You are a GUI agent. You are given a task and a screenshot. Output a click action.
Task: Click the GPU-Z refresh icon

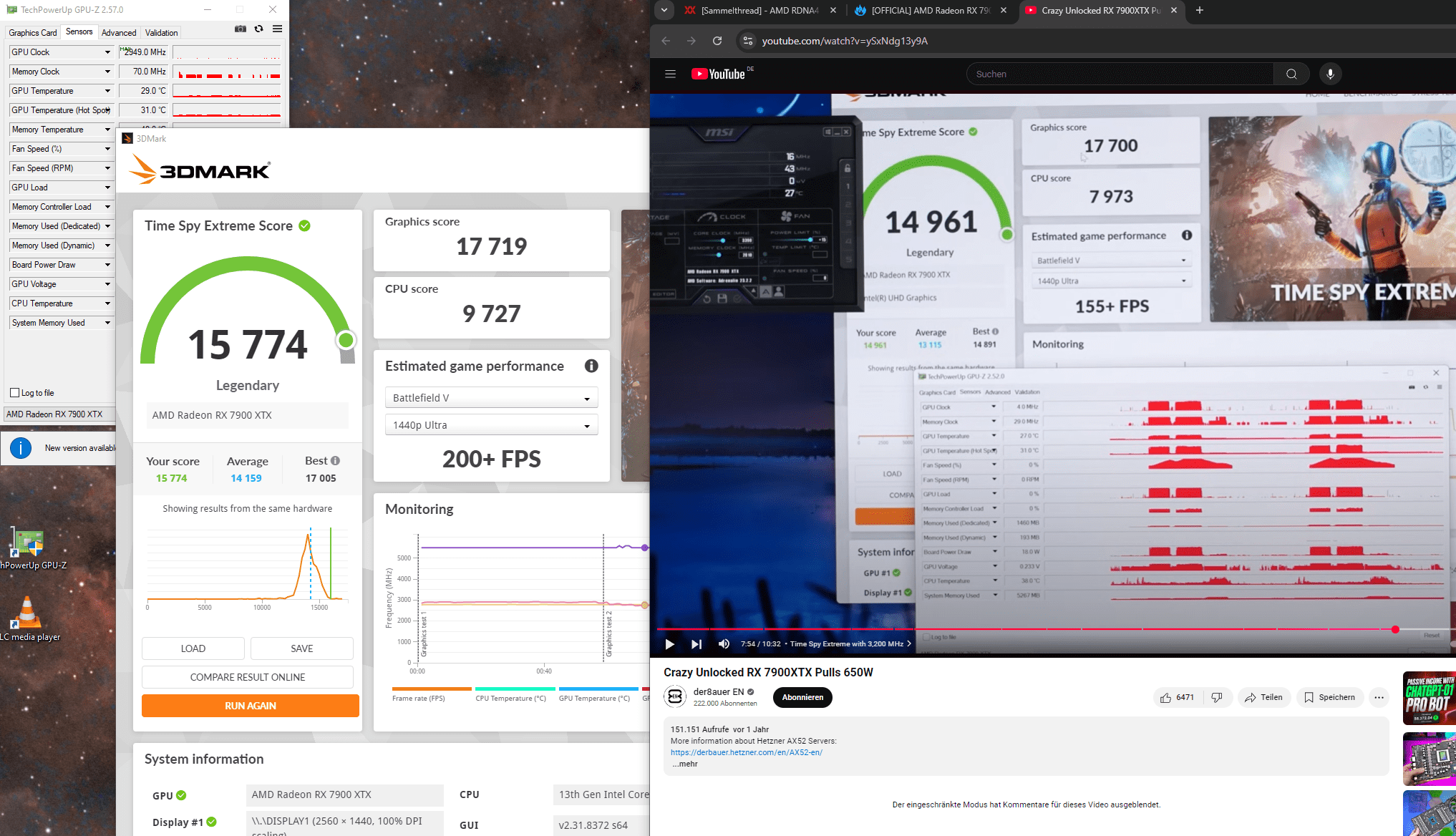click(x=258, y=29)
